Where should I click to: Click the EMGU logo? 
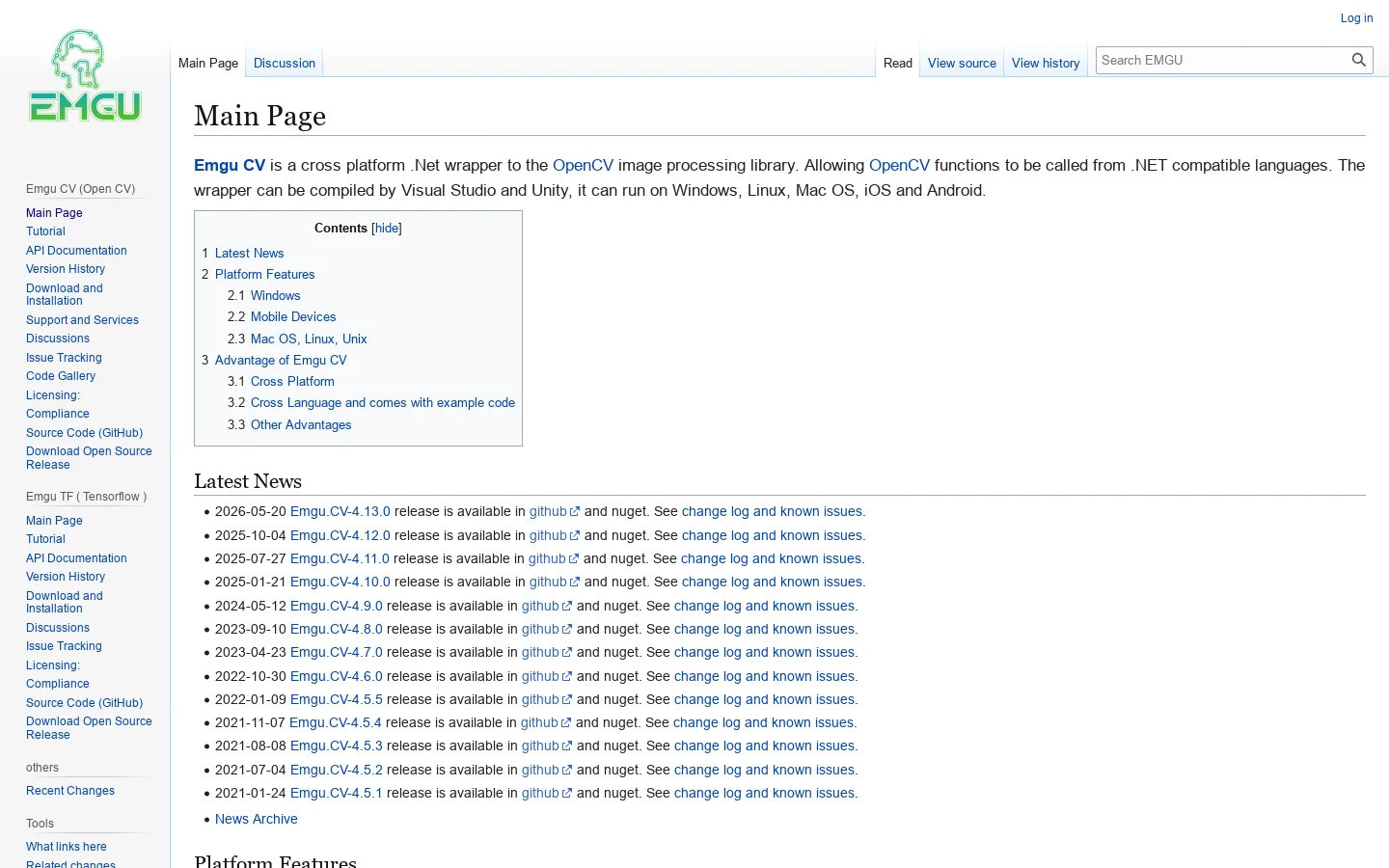(85, 76)
